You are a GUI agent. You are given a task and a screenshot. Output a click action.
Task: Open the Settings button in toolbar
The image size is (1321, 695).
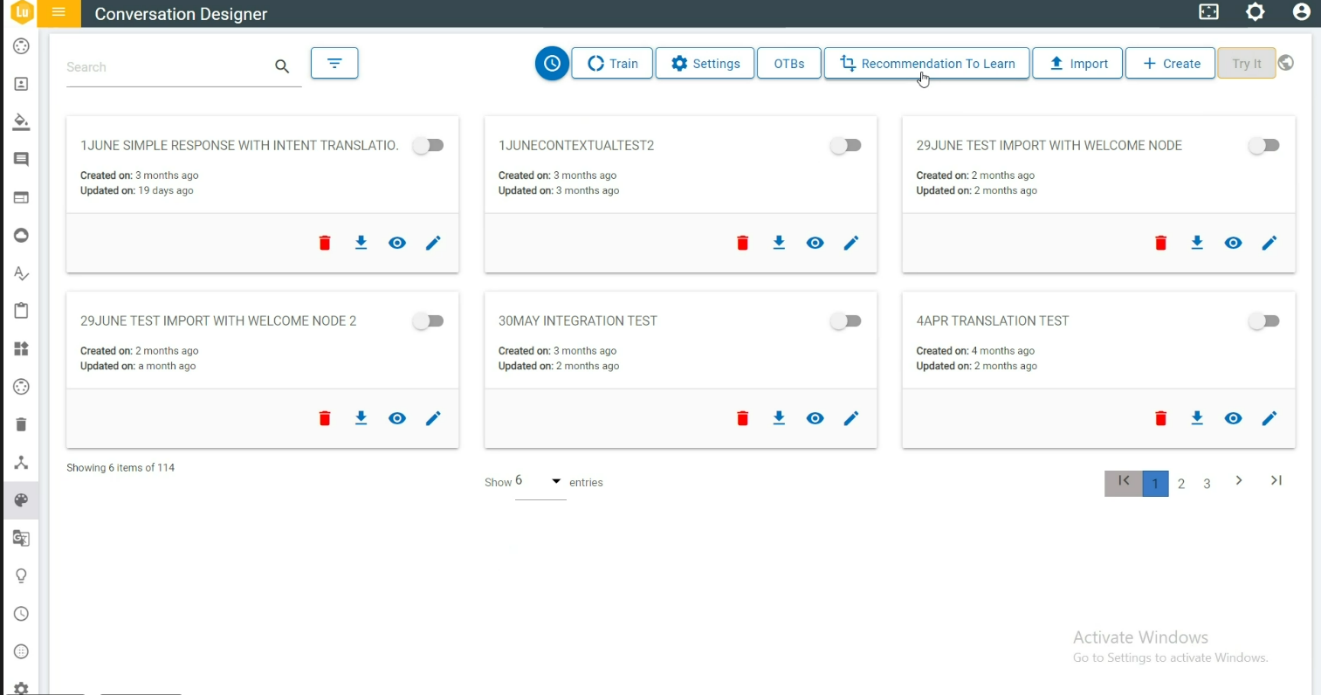point(705,63)
